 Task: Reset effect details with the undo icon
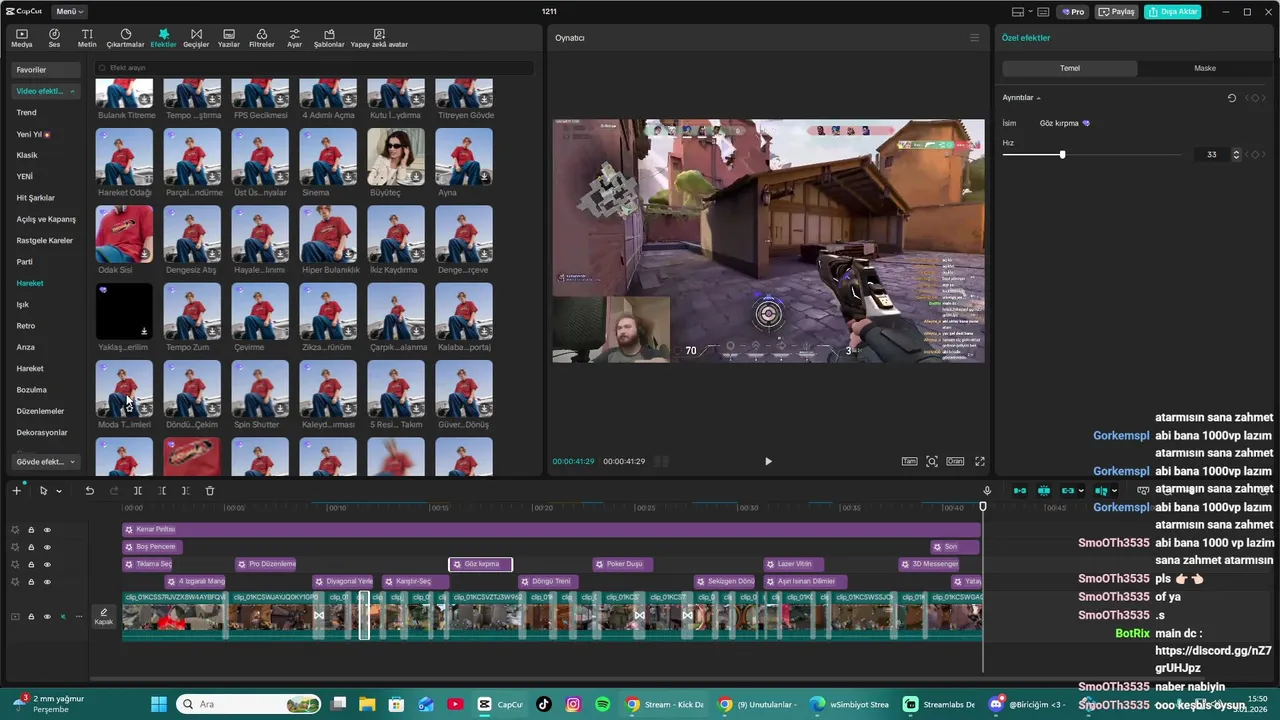[x=1232, y=98]
